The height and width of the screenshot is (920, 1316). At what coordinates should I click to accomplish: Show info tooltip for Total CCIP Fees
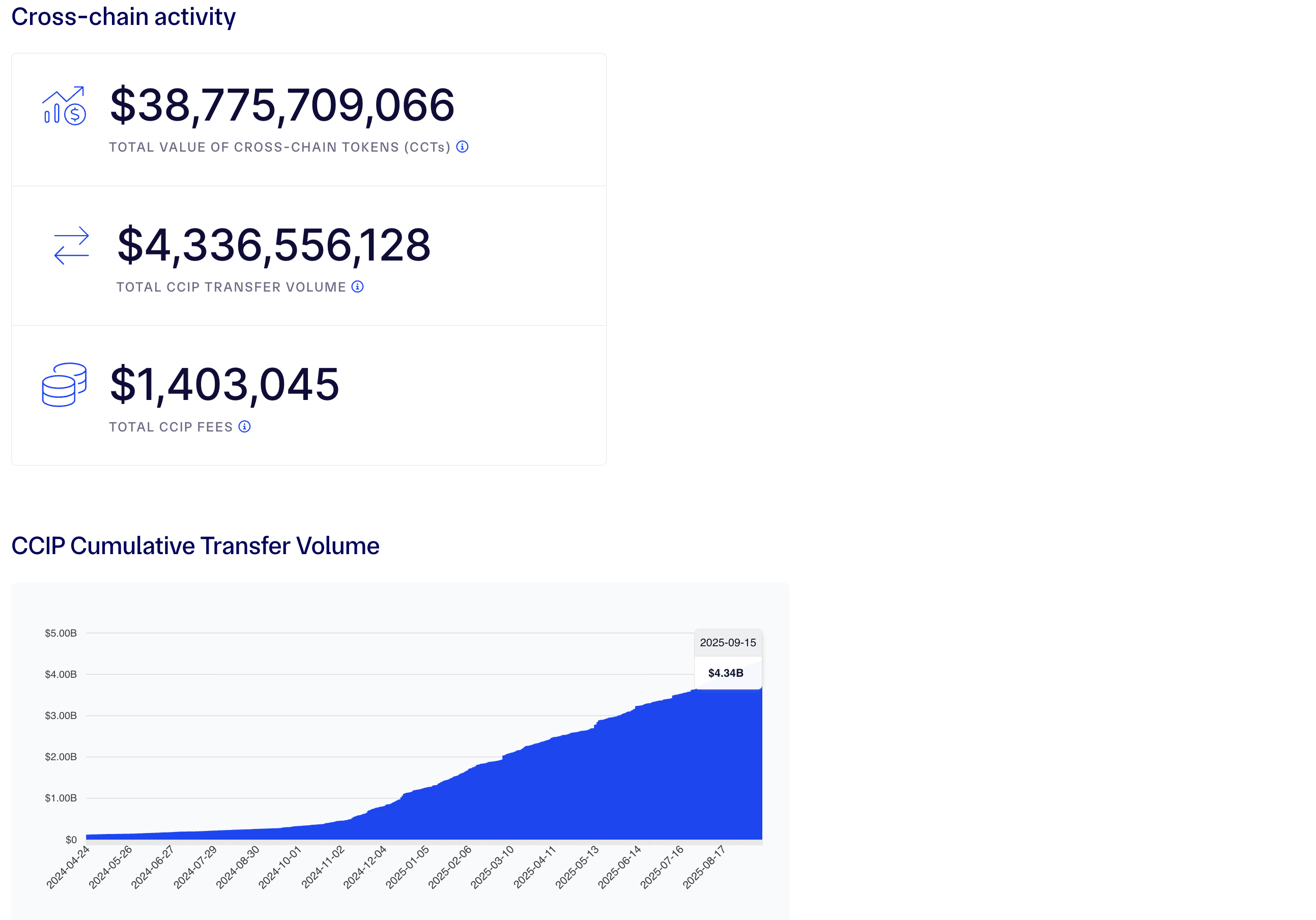pyautogui.click(x=244, y=426)
